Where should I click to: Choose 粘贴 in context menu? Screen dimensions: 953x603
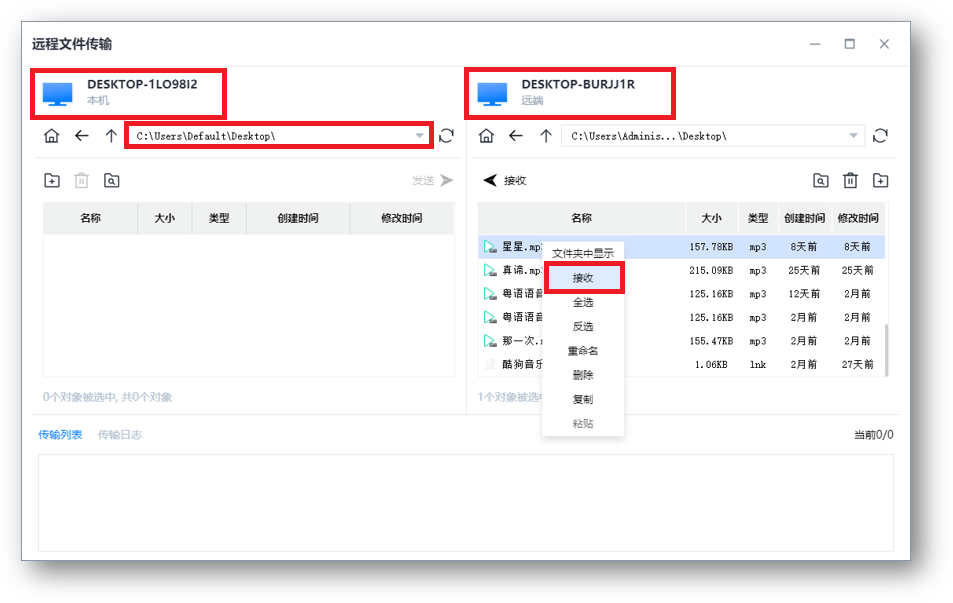pos(583,424)
